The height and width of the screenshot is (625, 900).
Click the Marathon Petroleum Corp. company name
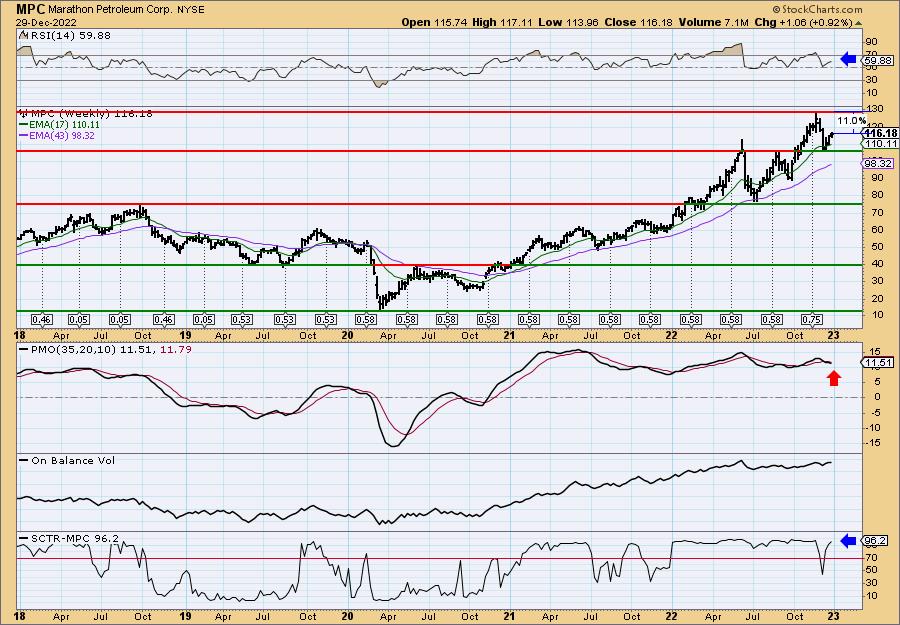110,10
